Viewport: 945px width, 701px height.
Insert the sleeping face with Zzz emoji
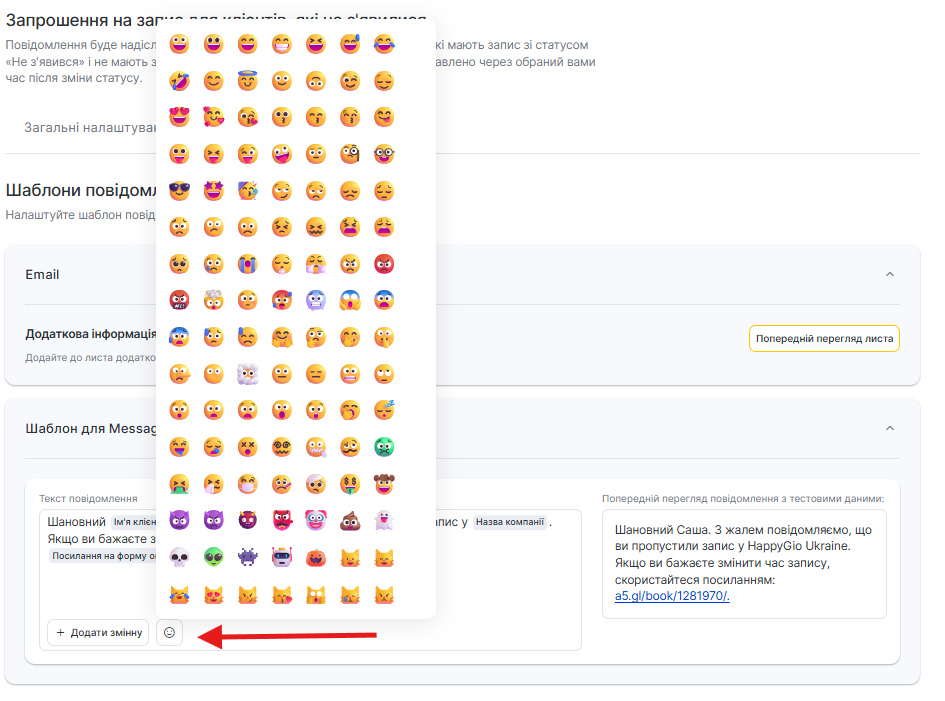click(x=384, y=410)
